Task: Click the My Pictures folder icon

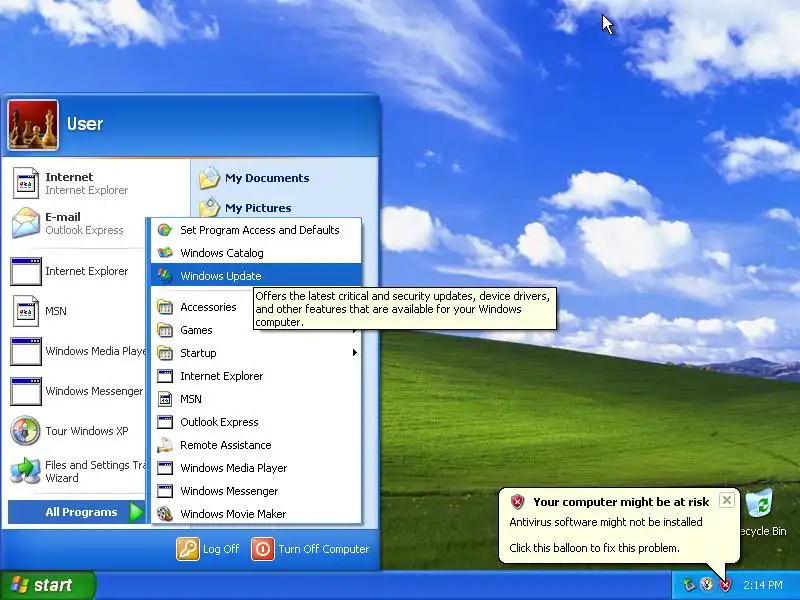Action: pyautogui.click(x=209, y=207)
